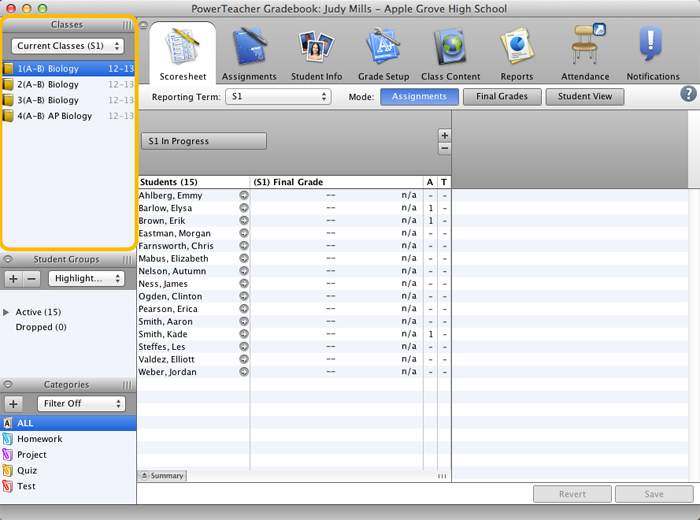
Task: Select the ALL category
Action: [x=68, y=423]
